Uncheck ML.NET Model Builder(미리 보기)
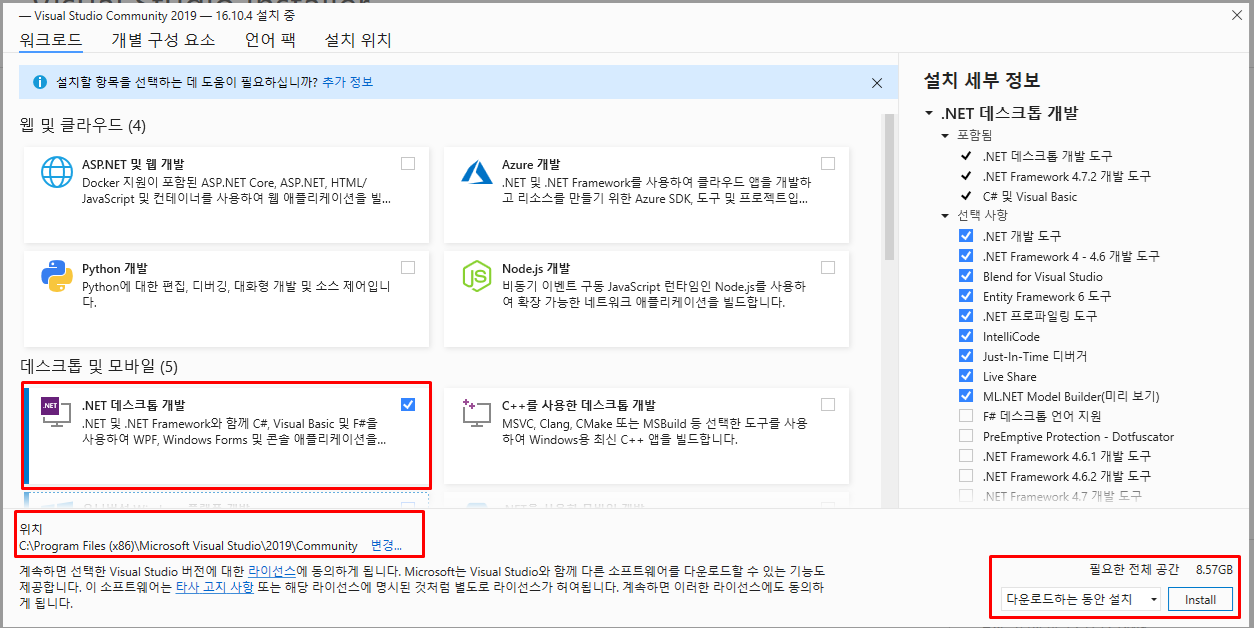Image resolution: width=1254 pixels, height=628 pixels. pos(966,396)
